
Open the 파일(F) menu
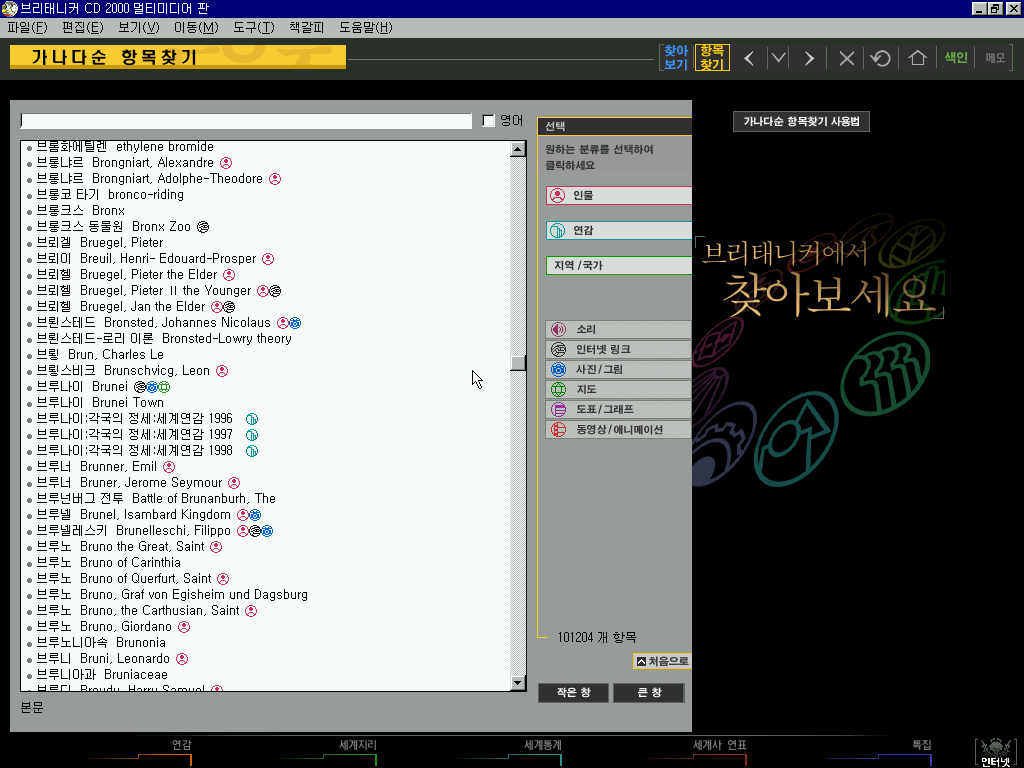click(27, 27)
